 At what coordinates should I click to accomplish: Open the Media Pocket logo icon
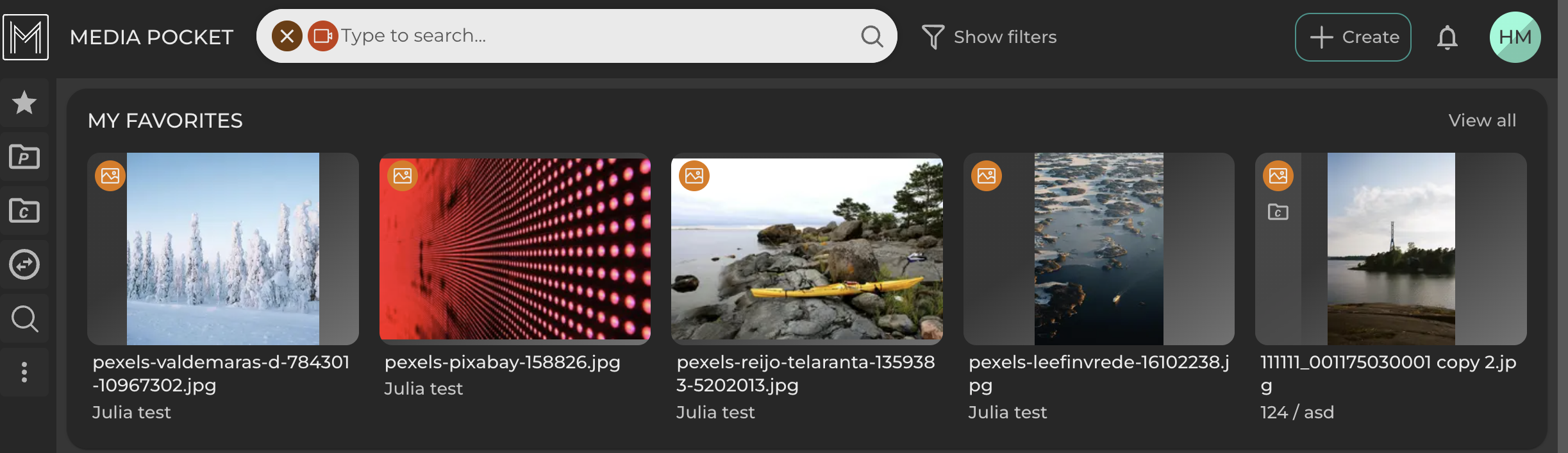(x=26, y=37)
